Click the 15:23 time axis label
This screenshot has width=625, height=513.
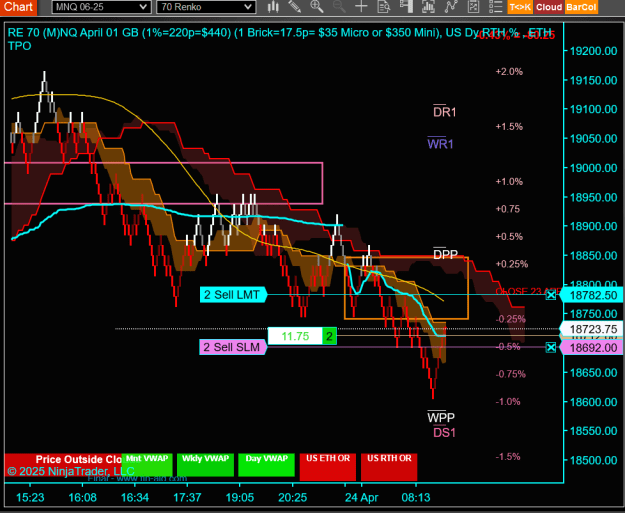[30, 498]
